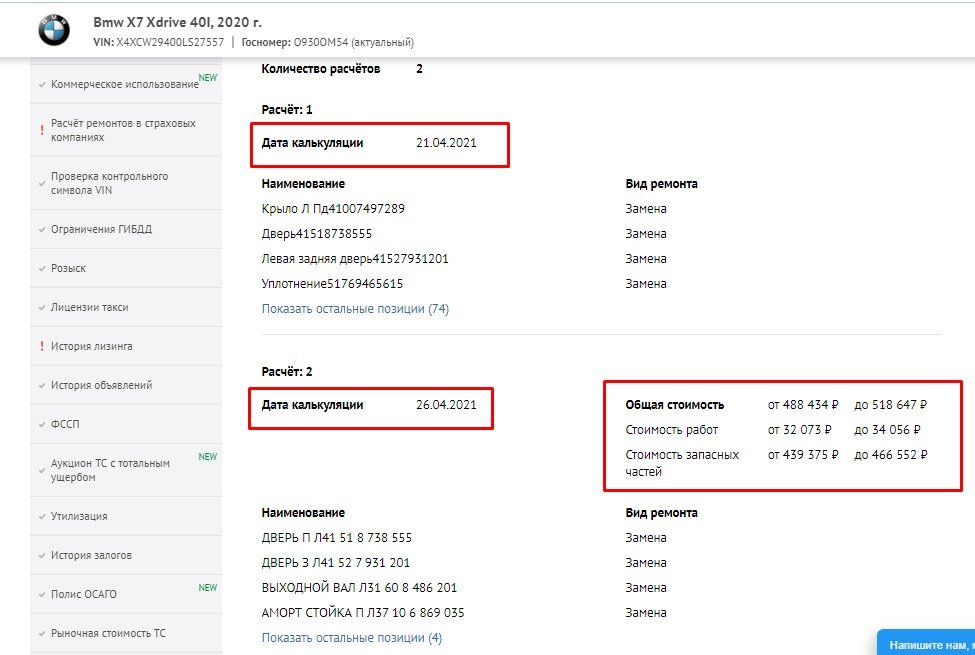The height and width of the screenshot is (655, 975).
Task: Click checkmark icon beside Полис ОСАГО
Action: click(42, 595)
